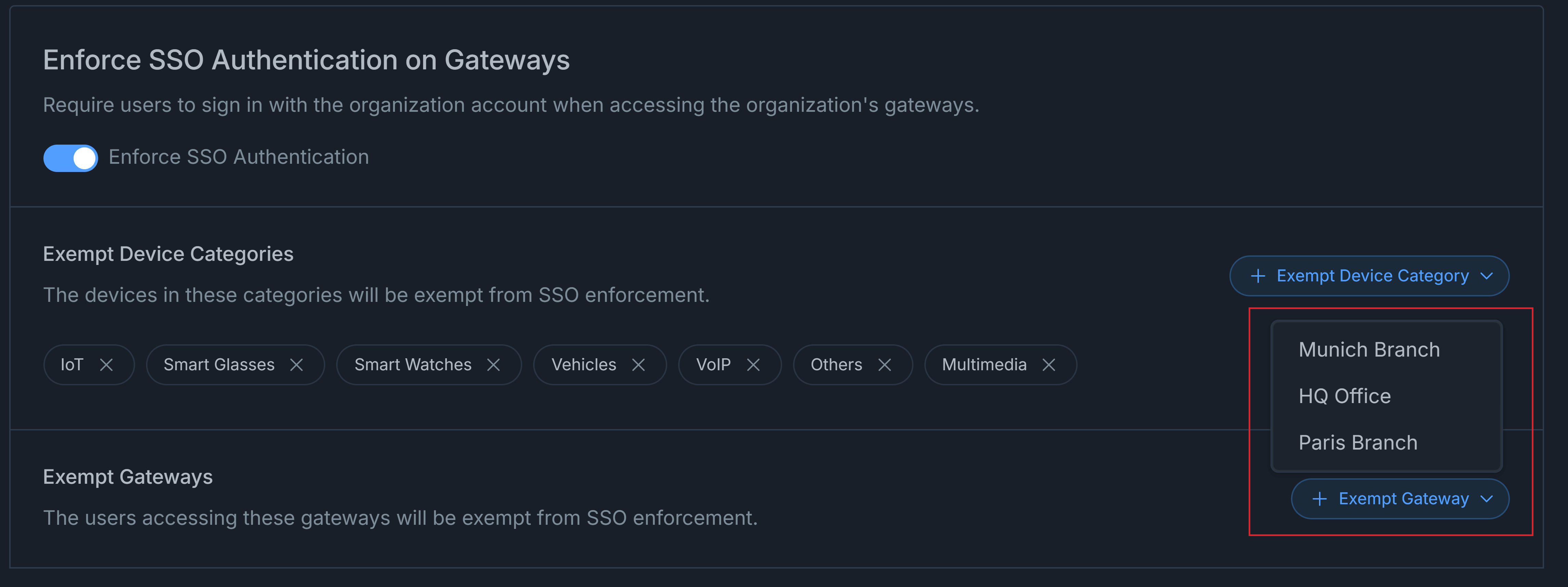Click the Smart Watches chip label

tap(413, 364)
